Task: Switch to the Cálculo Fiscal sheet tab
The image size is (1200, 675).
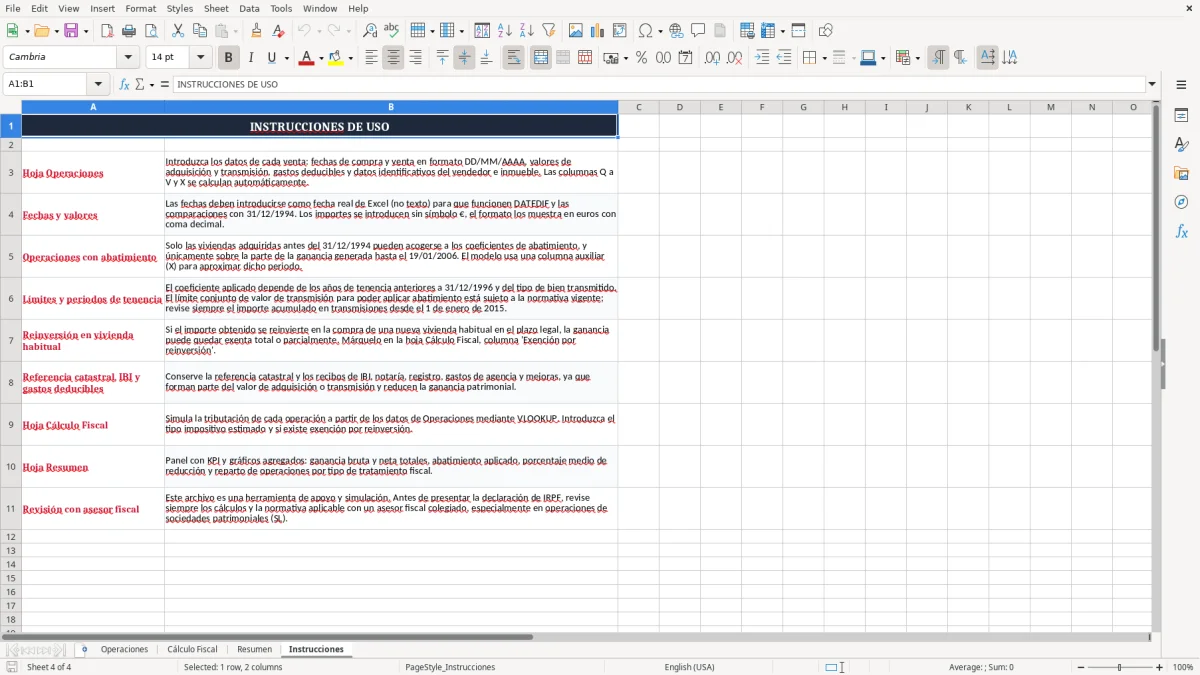Action: click(x=192, y=649)
